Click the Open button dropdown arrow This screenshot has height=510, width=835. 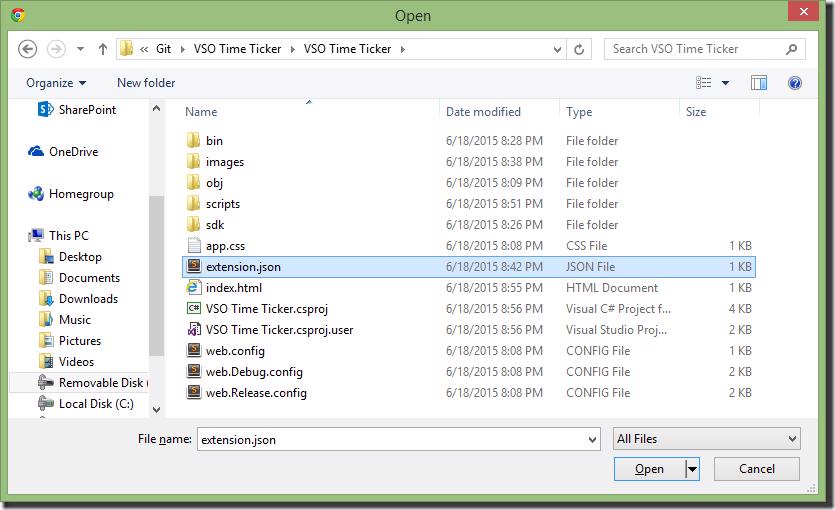click(x=692, y=469)
